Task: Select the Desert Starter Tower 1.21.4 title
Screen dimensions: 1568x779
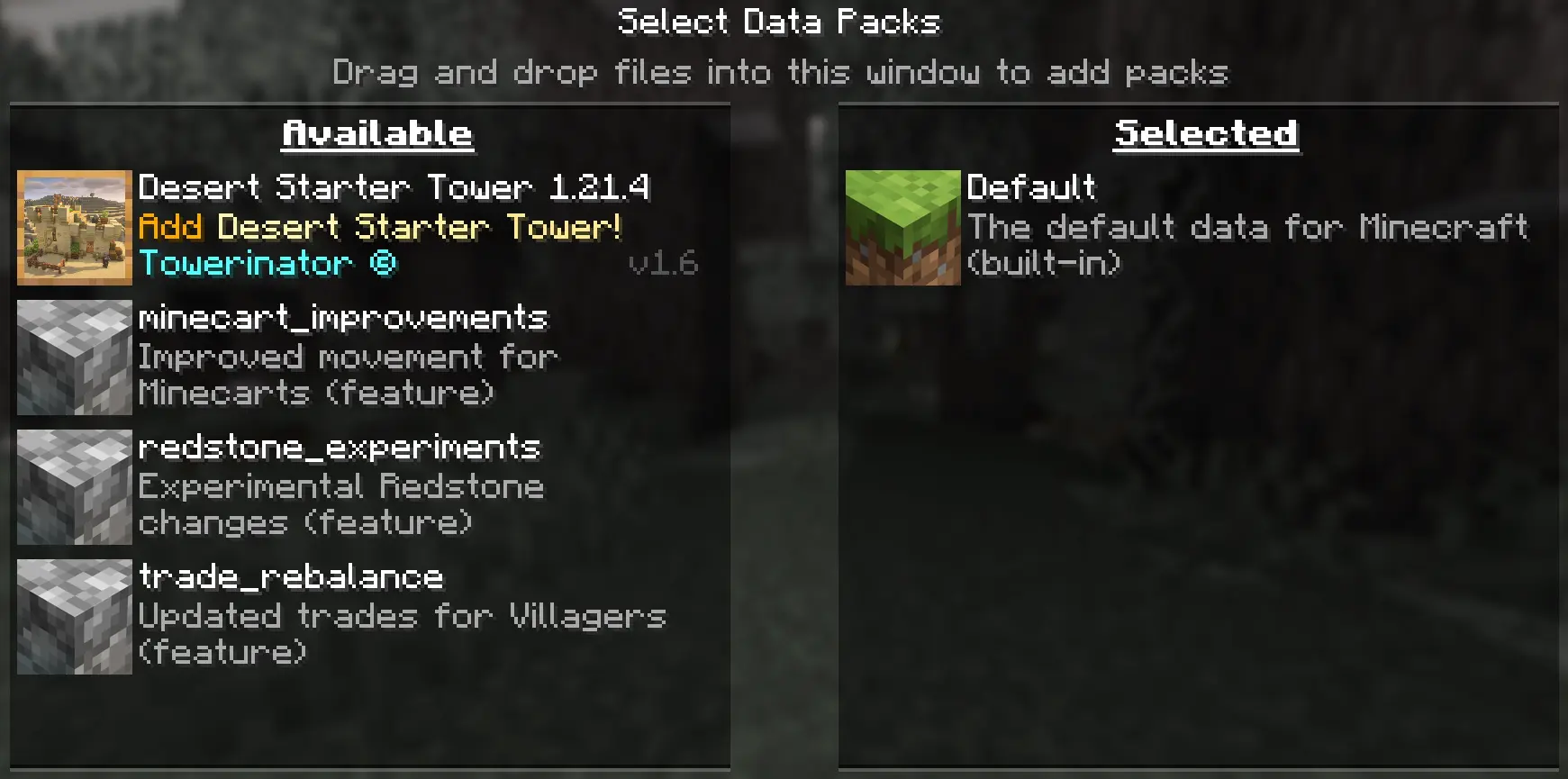Action: coord(394,187)
